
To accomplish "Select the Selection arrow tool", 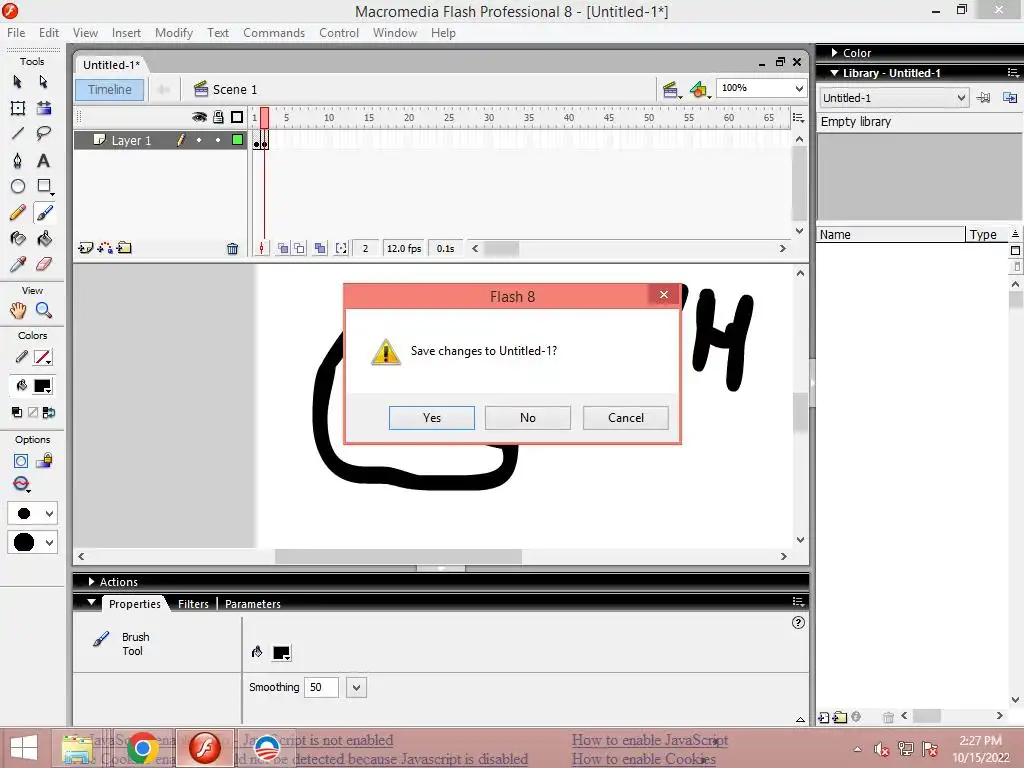I will pyautogui.click(x=18, y=82).
